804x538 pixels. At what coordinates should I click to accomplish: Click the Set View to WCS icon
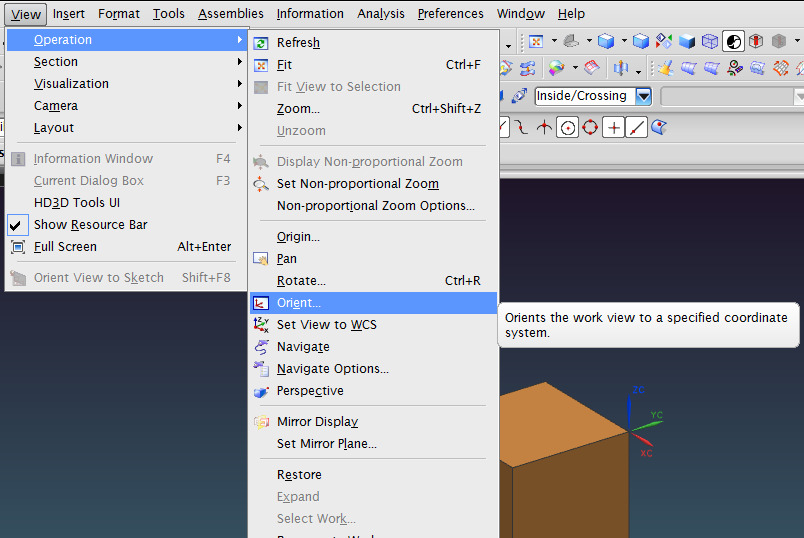[261, 325]
